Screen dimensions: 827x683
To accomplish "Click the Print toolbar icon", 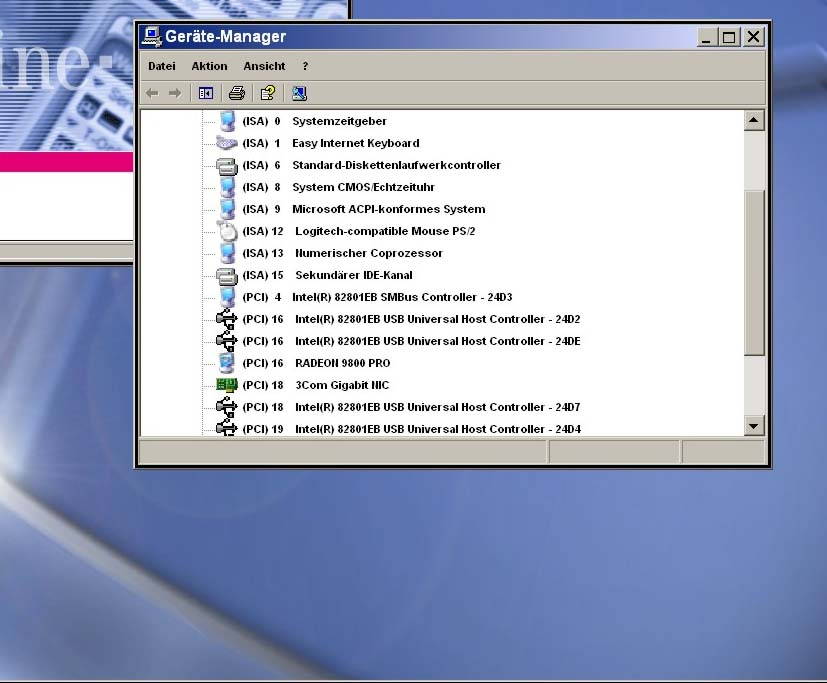I will click(x=237, y=93).
